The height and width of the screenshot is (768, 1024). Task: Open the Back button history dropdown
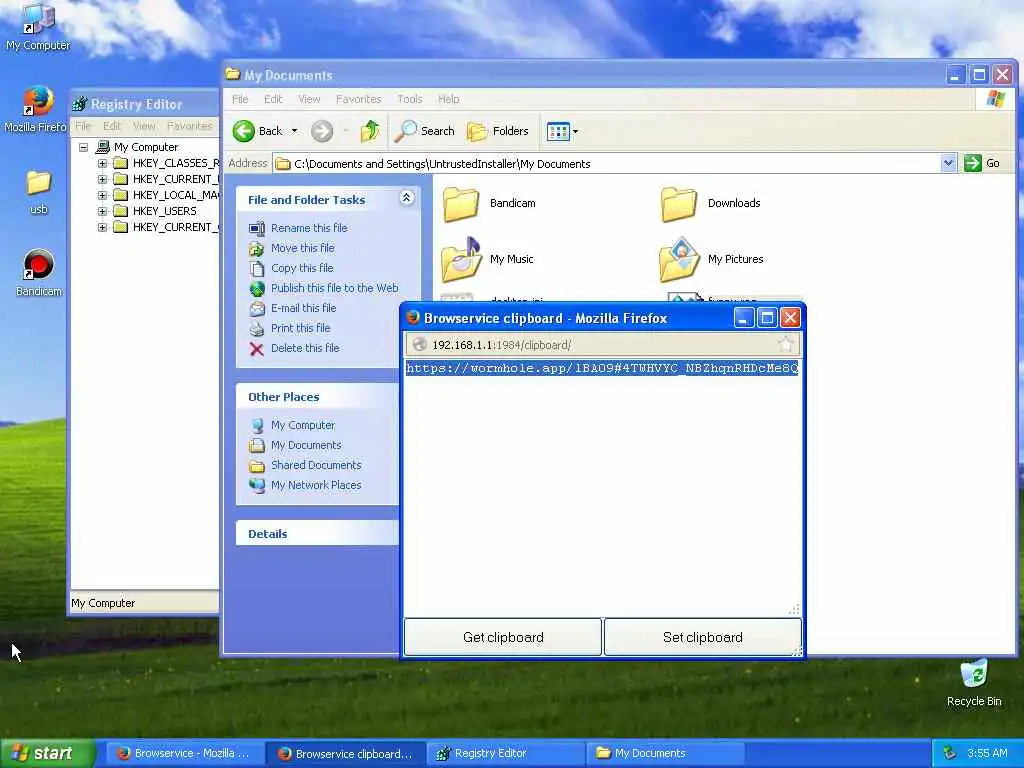295,131
